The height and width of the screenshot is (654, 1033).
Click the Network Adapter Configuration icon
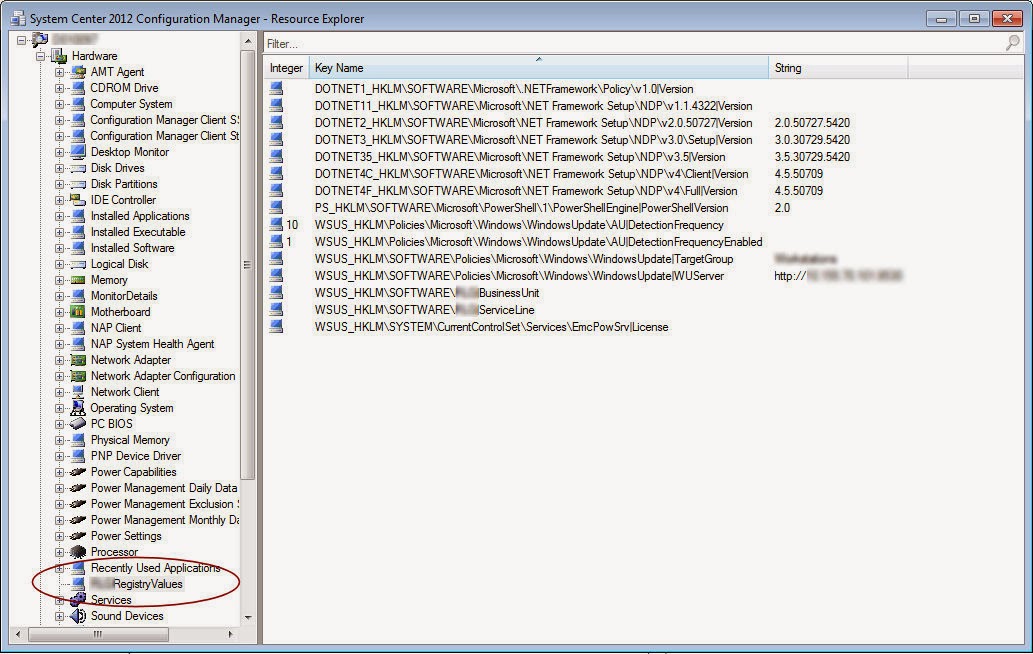(x=78, y=376)
